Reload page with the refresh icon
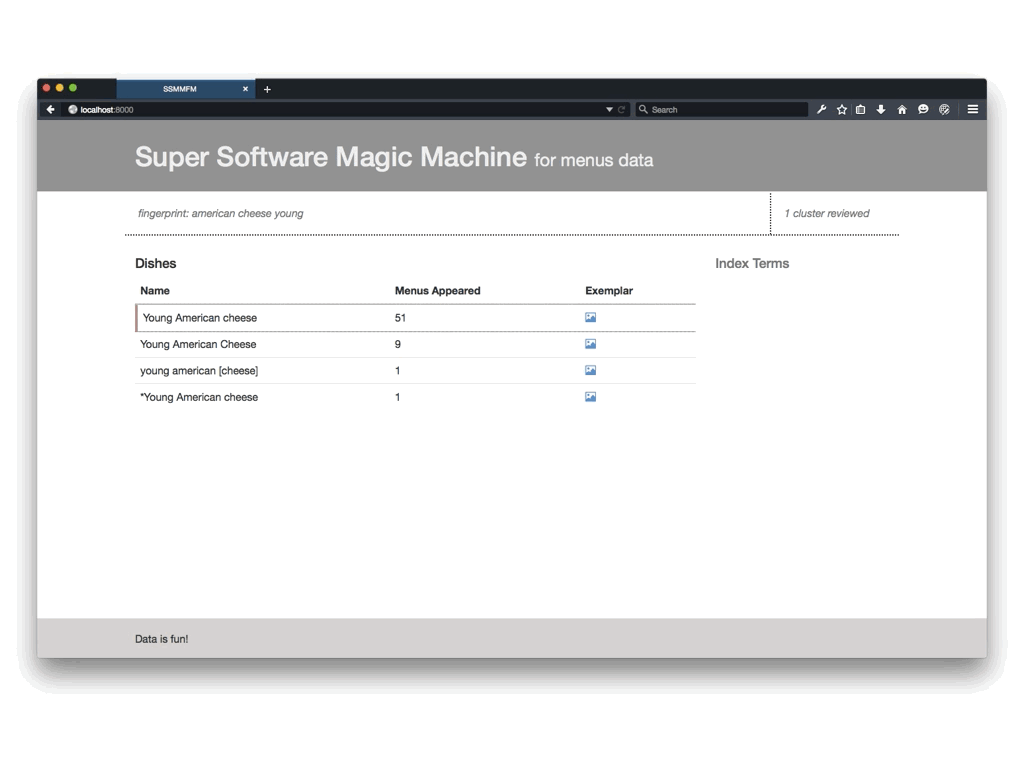 (x=622, y=110)
